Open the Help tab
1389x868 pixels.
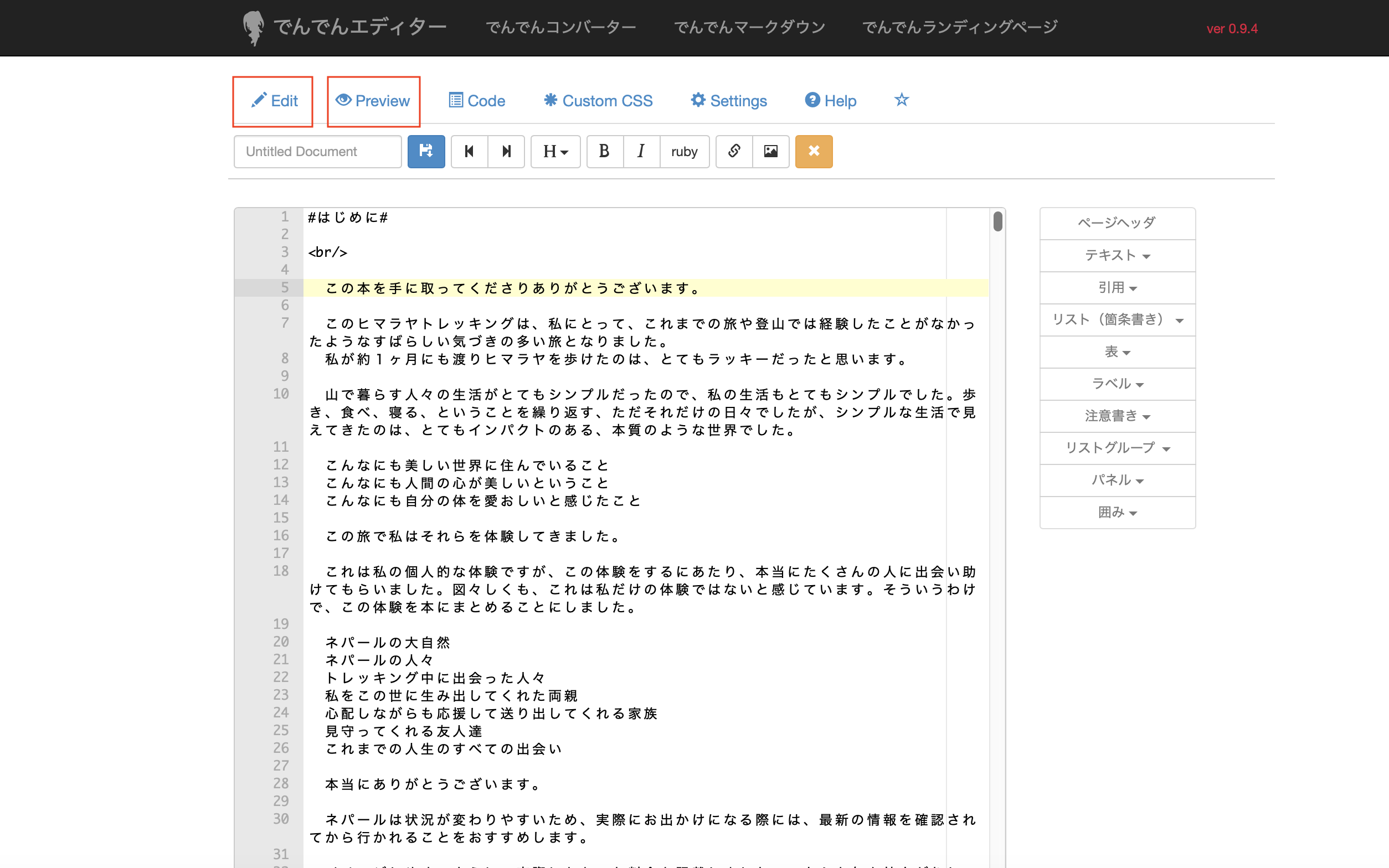pos(830,101)
